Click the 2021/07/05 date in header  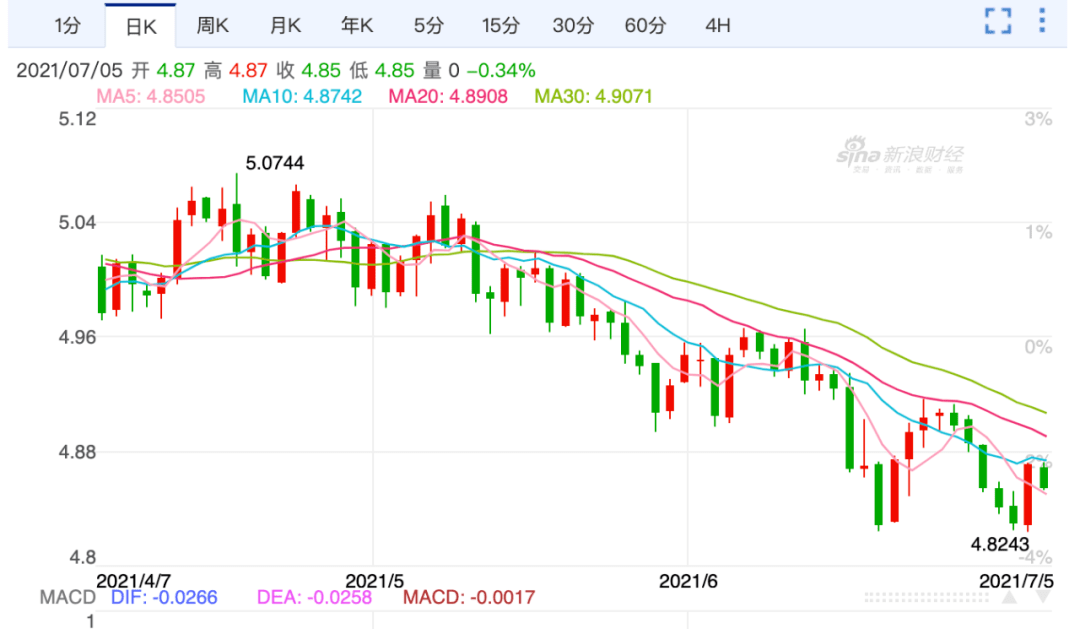69,70
